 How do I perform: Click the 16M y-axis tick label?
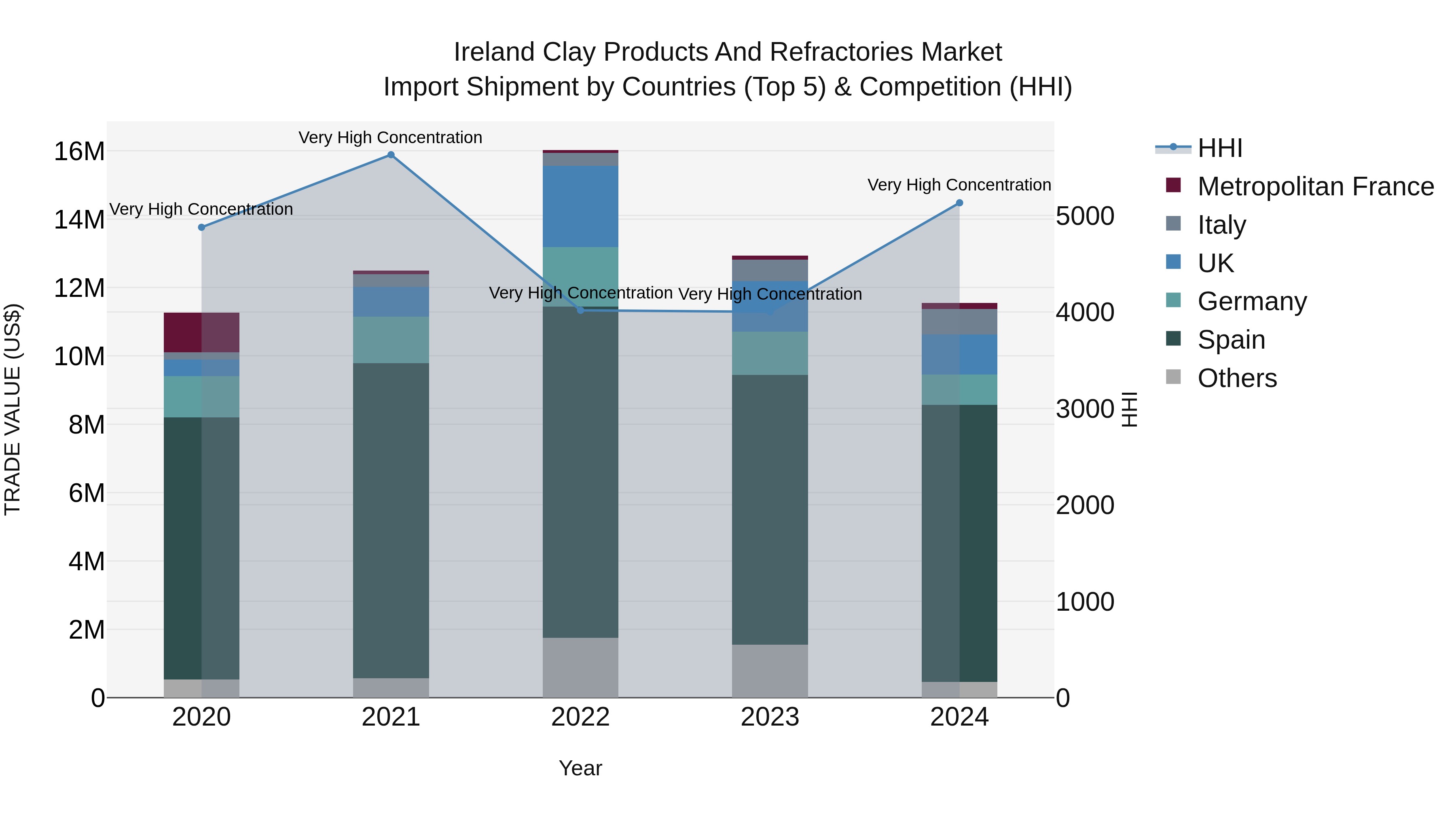tap(79, 152)
